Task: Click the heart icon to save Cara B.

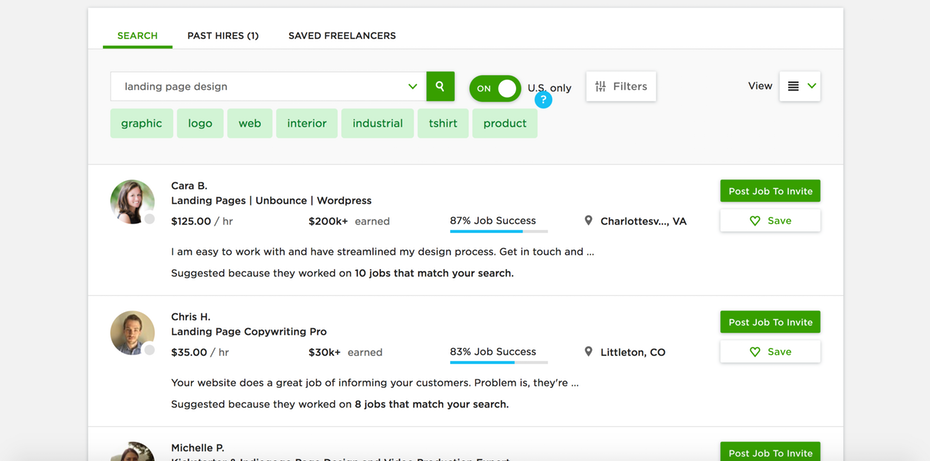Action: click(755, 221)
